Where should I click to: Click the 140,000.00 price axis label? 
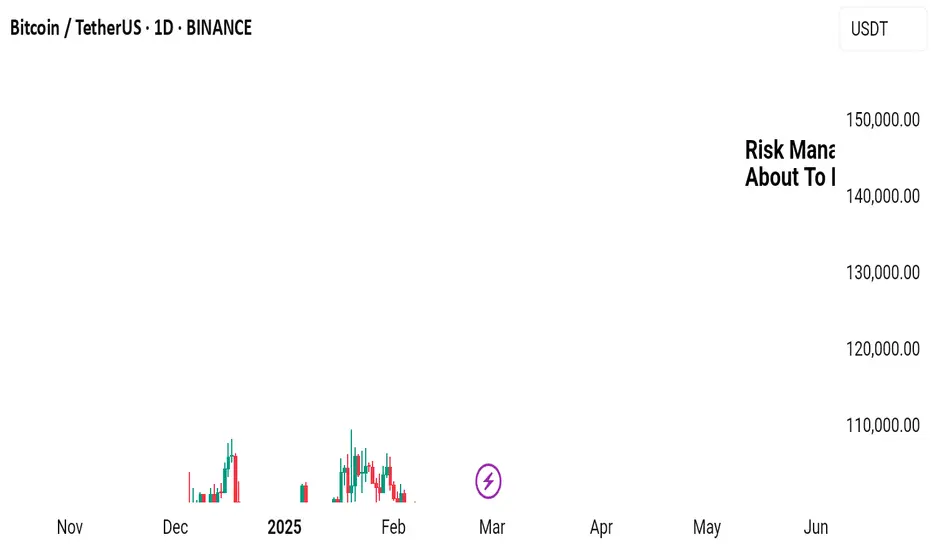tap(882, 196)
